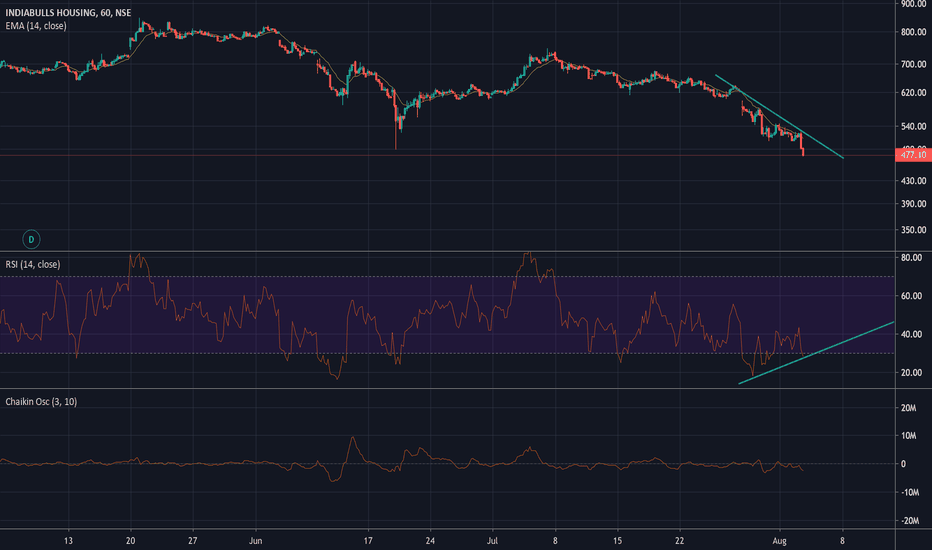Click the date label 8 following Aug
Screen dimensions: 932x550
click(842, 540)
